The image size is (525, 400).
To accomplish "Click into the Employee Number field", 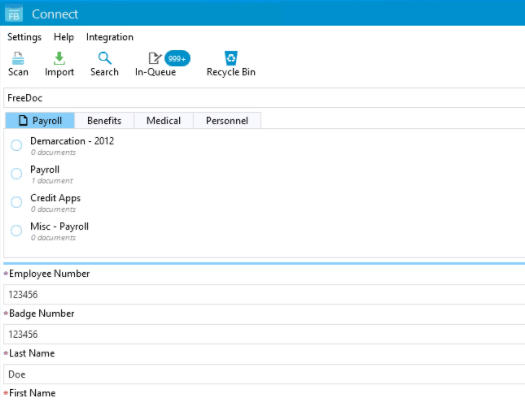I will tap(264, 295).
